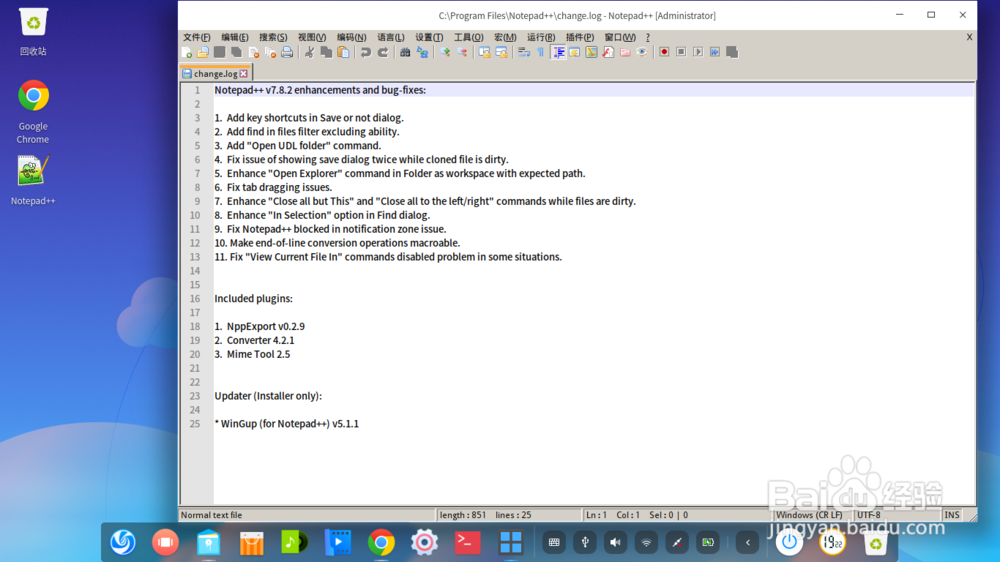The image size is (1000, 562).
Task: Click line number 16 in margin
Action: 195,299
